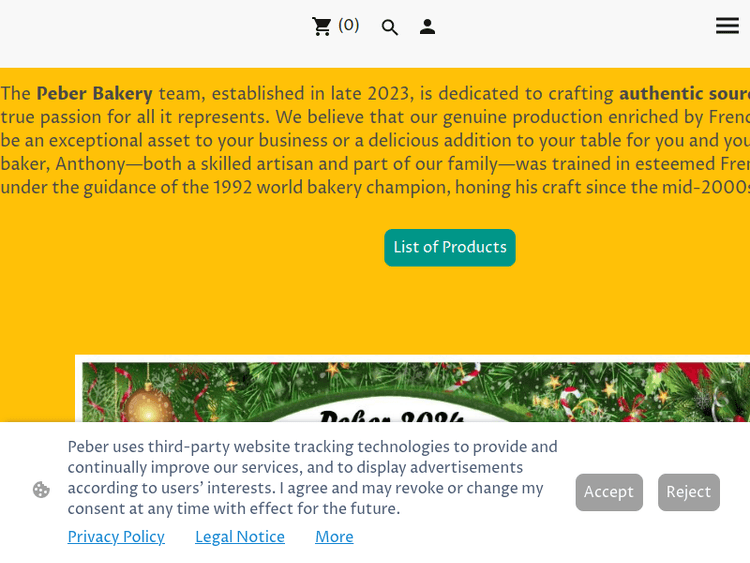
Task: Open the Privacy Policy link
Action: pyautogui.click(x=116, y=537)
